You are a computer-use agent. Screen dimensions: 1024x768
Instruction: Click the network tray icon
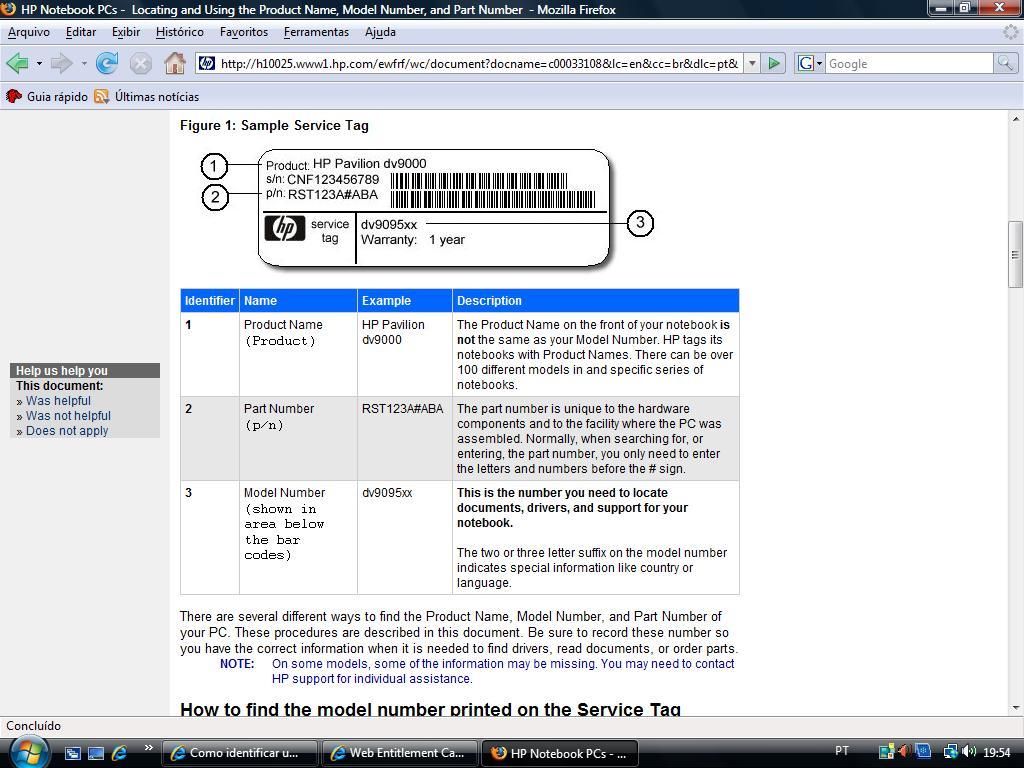click(x=950, y=752)
